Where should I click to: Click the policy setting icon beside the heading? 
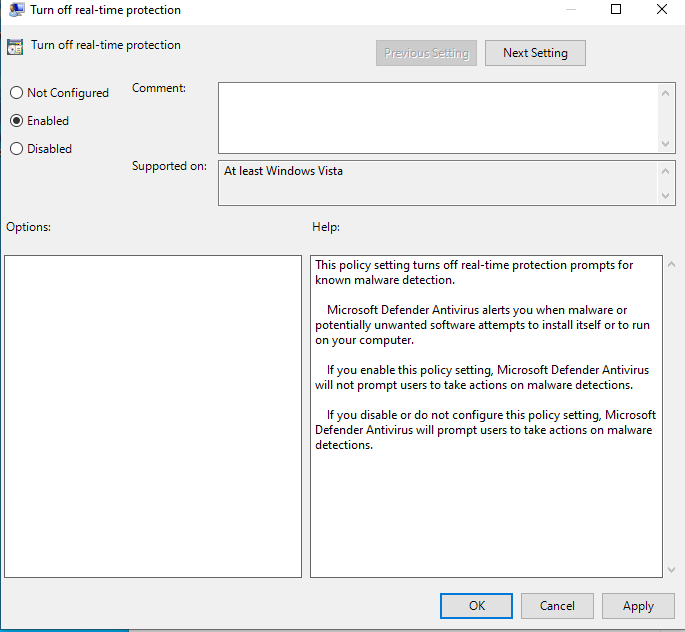pos(15,46)
